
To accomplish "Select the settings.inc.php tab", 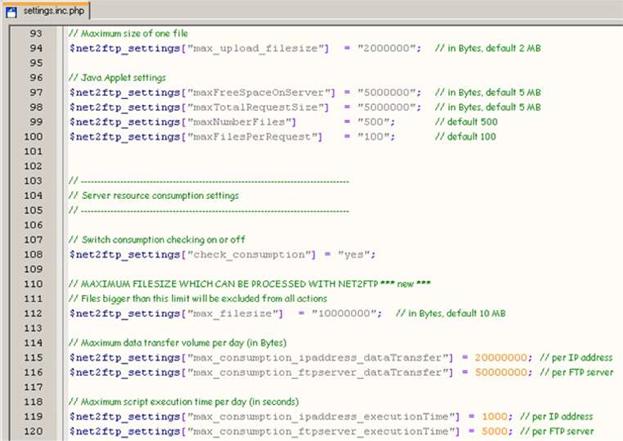I will coord(47,11).
